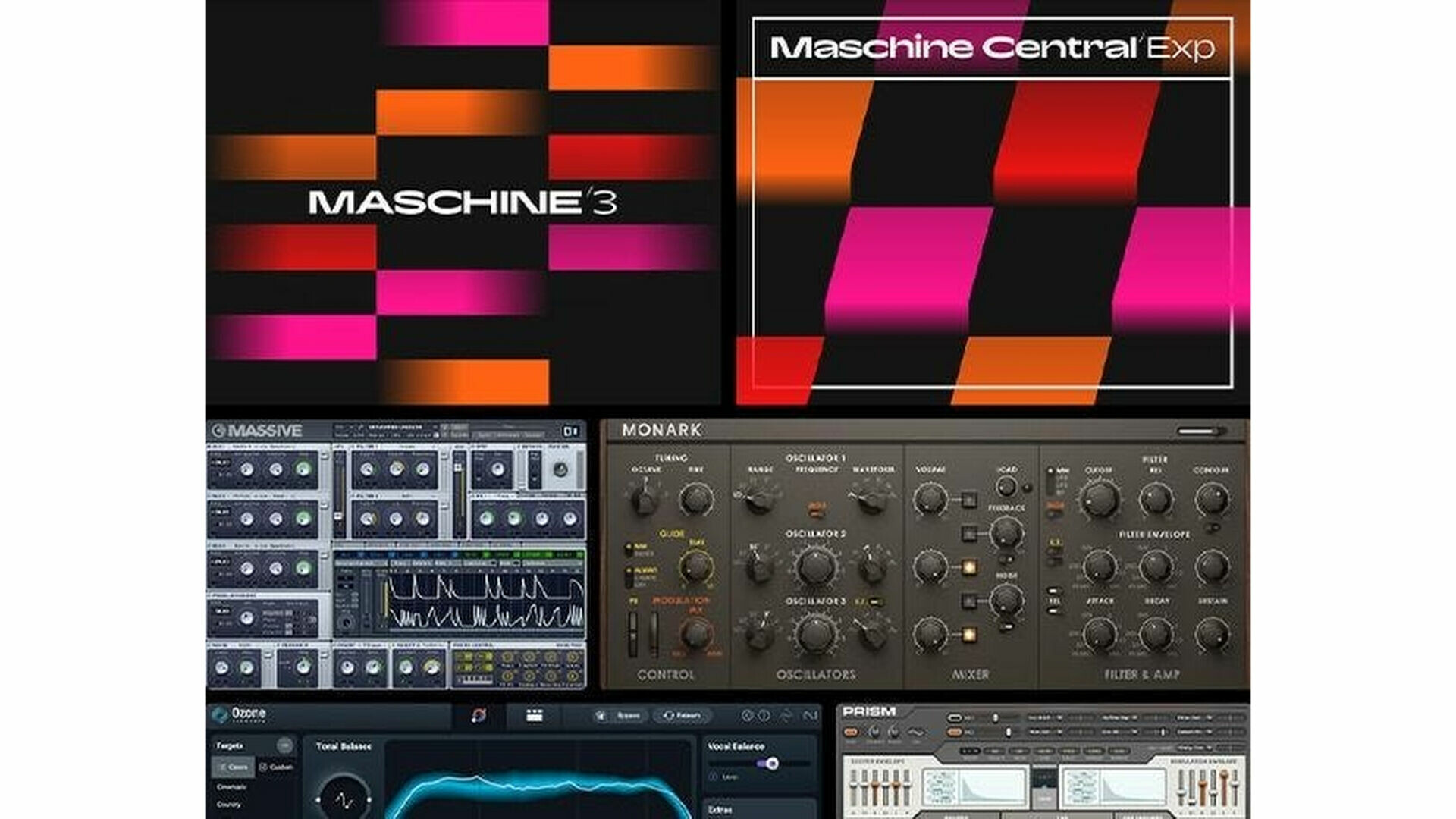Click Massive oscillator 1 Amp knob
The height and width of the screenshot is (819, 1456).
pos(304,469)
